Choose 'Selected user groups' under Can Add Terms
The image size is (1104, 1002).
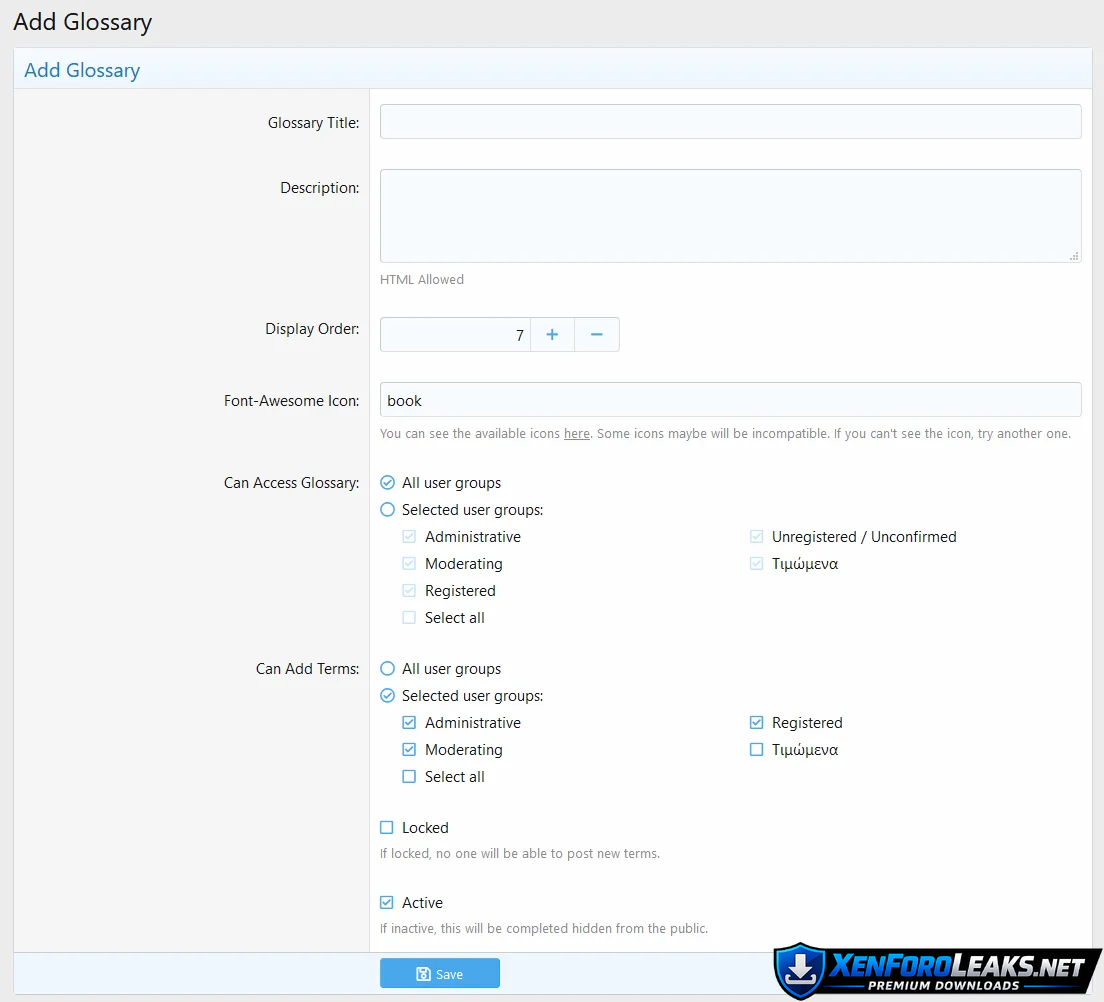pyautogui.click(x=388, y=696)
